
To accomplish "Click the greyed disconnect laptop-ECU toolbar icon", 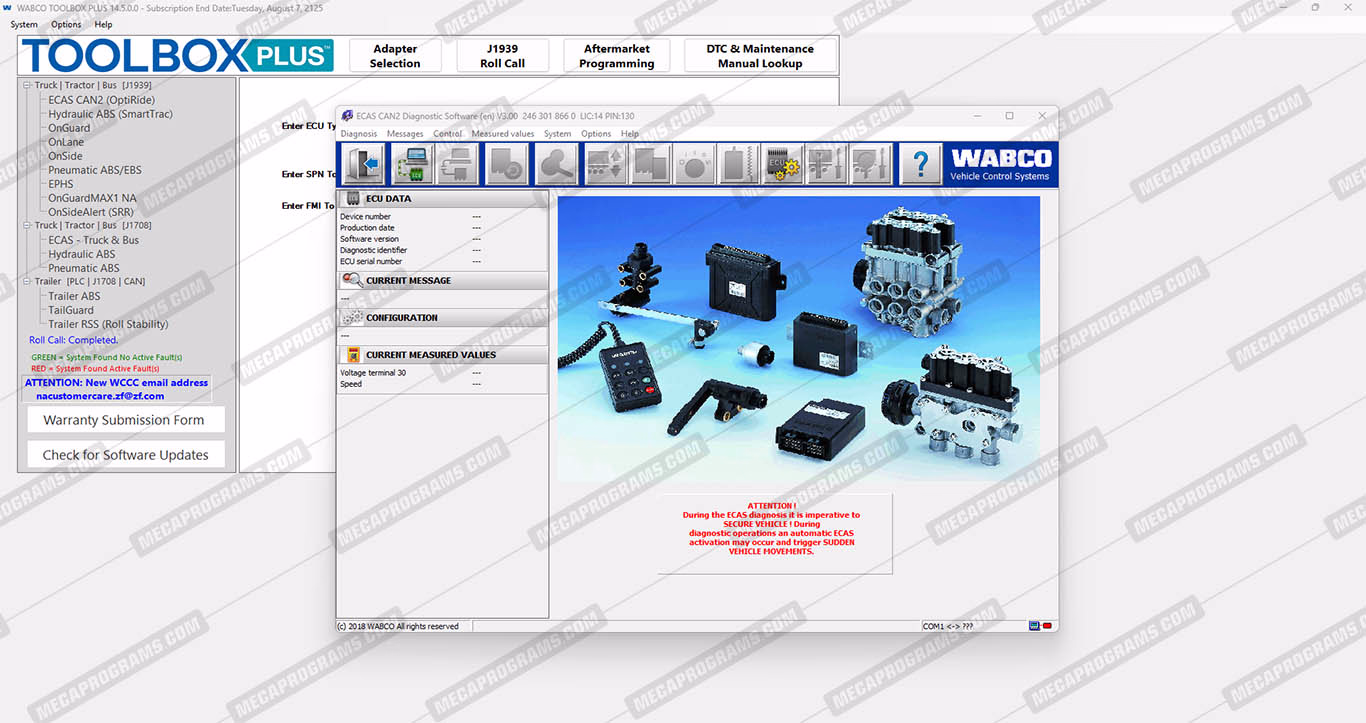I will 459,164.
